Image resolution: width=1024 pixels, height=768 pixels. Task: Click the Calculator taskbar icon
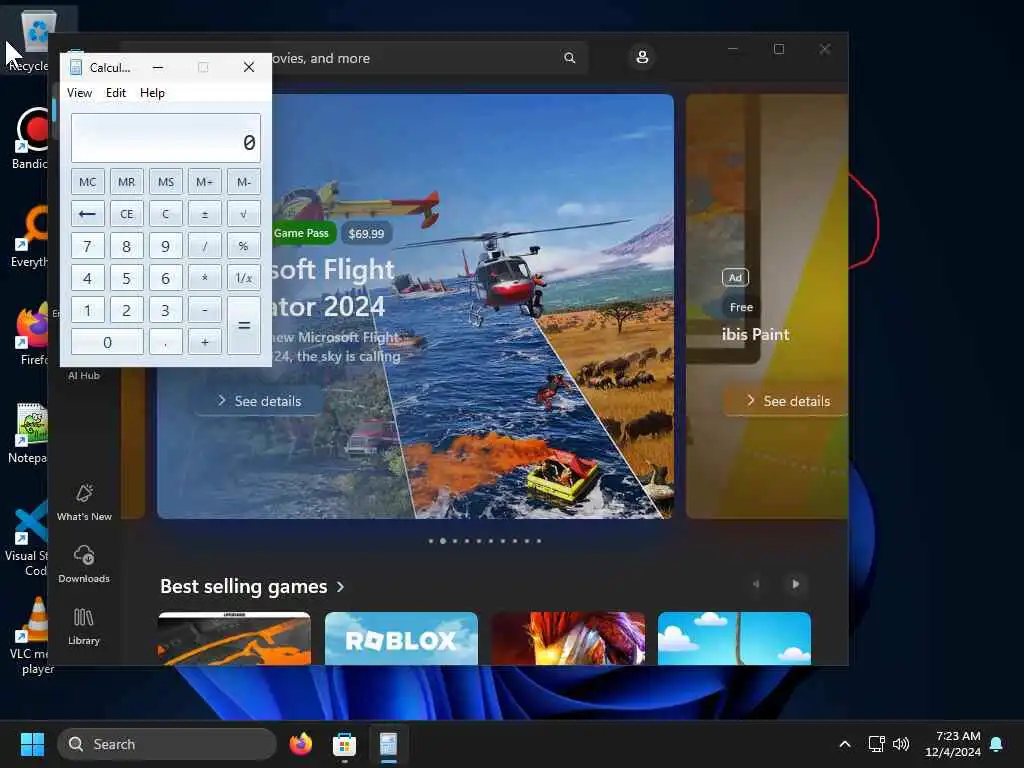coord(388,744)
